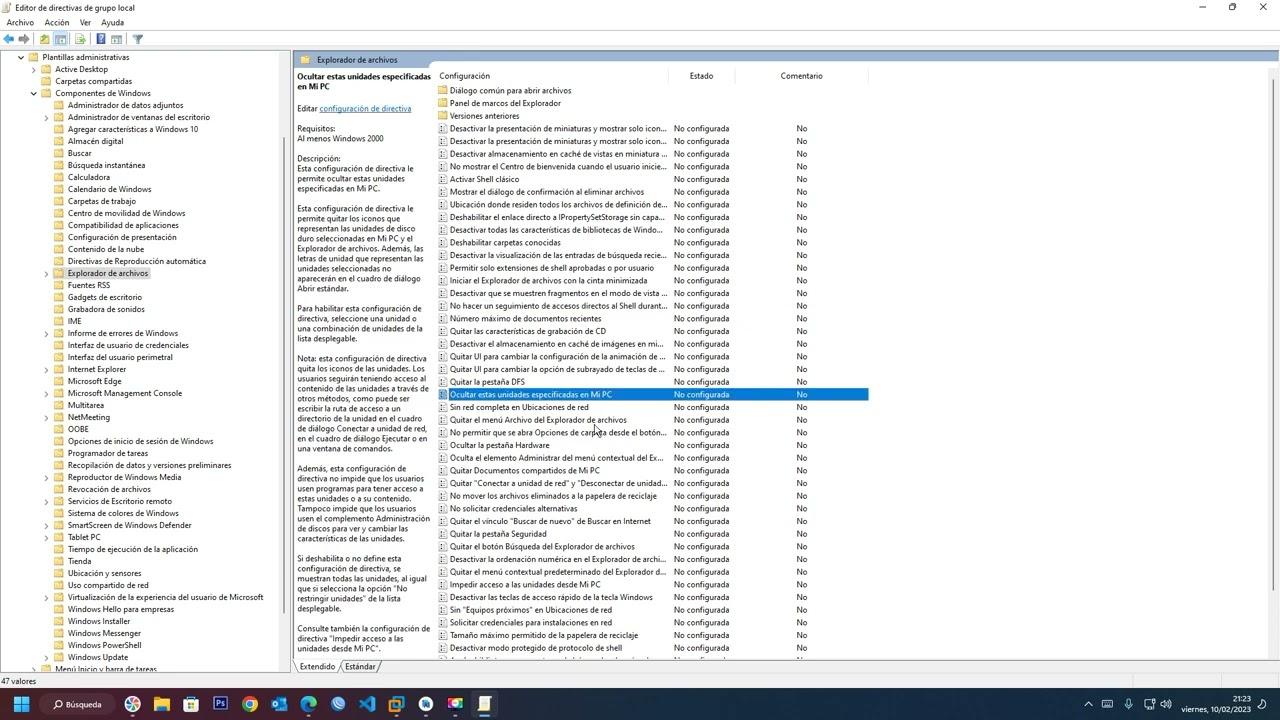Image resolution: width=1280 pixels, height=720 pixels.
Task: Select 'No solicitar credenciales alternativas' policy
Action: tap(513, 509)
